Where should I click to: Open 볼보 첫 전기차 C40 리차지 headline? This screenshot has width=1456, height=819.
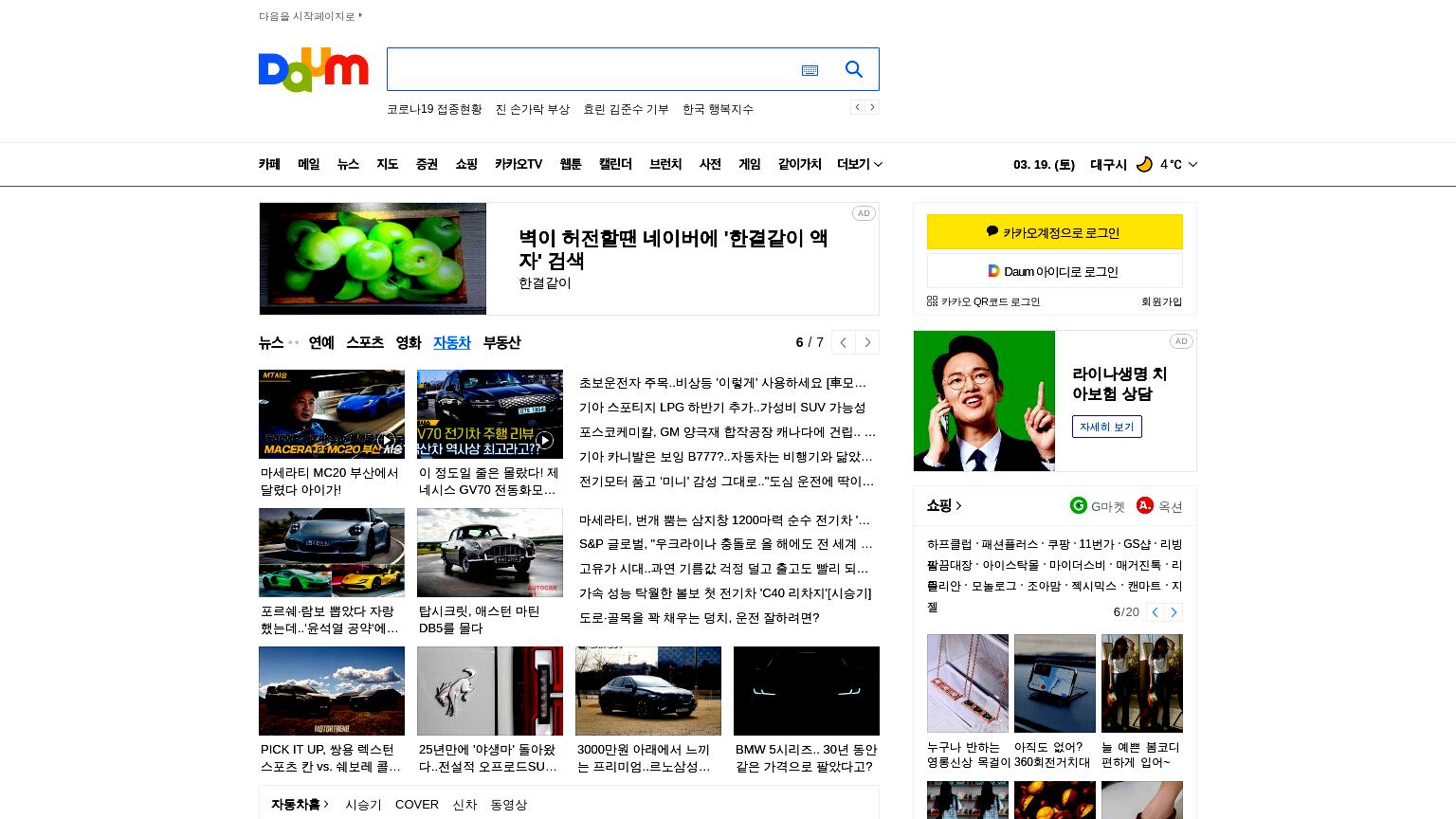pos(725,593)
